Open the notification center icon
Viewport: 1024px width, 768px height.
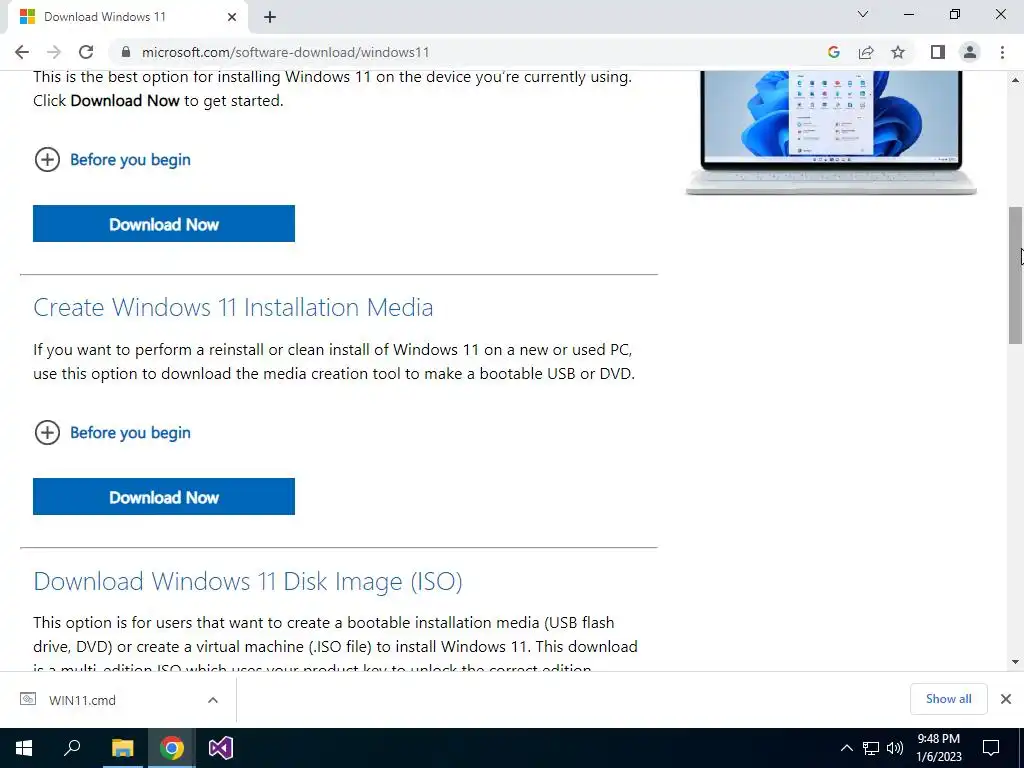tap(991, 748)
